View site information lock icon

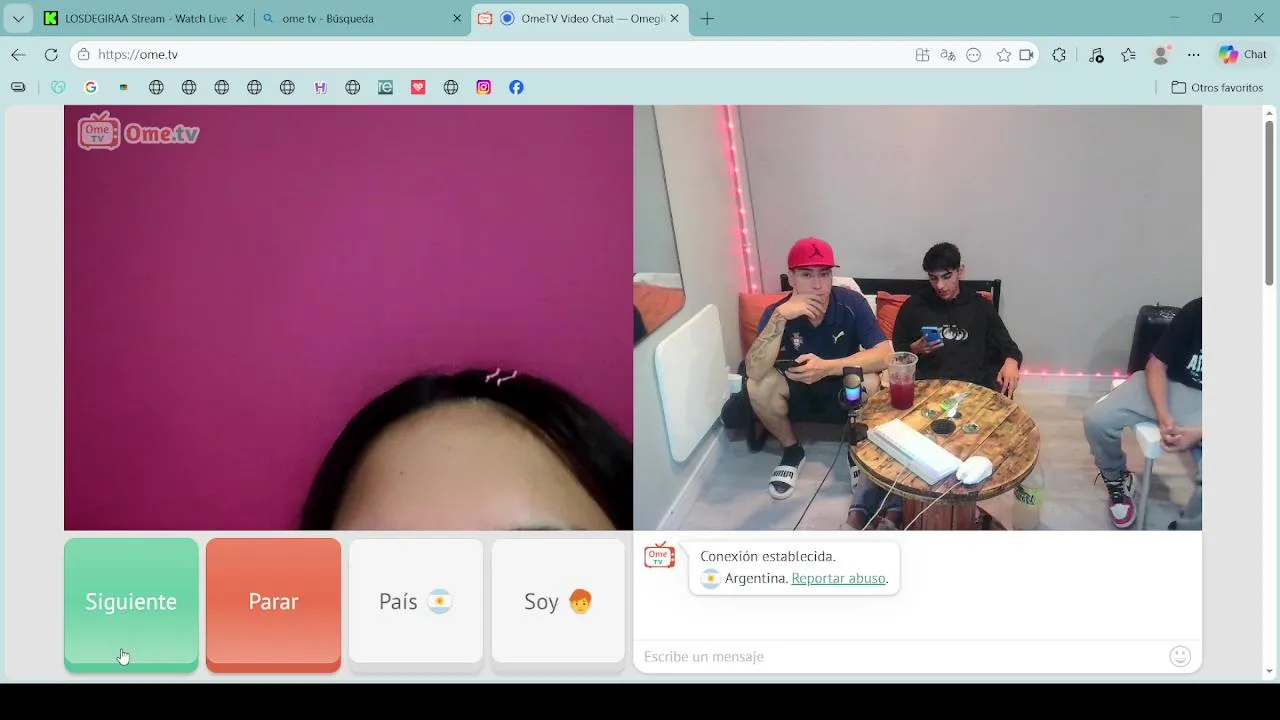[84, 55]
